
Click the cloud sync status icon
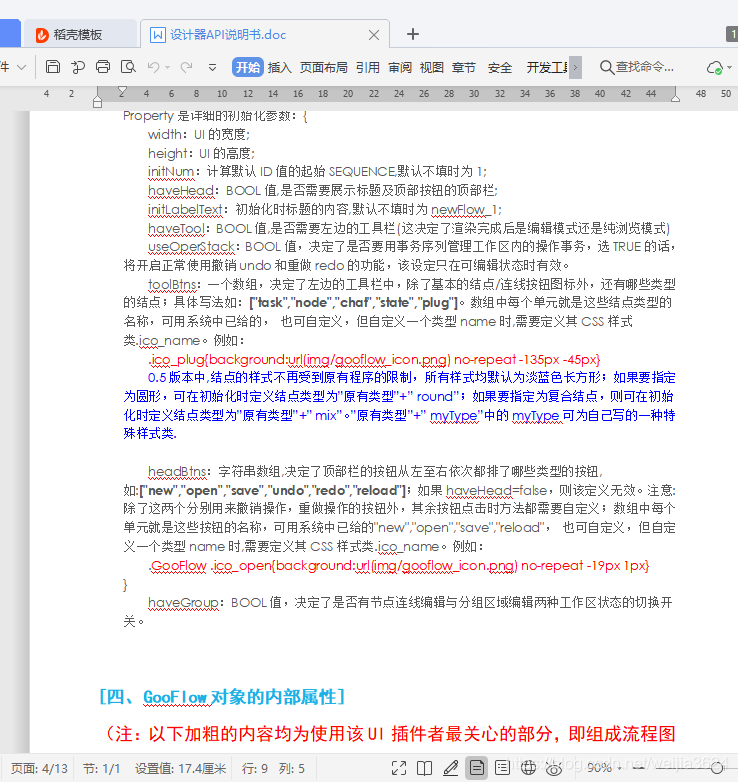[x=715, y=67]
